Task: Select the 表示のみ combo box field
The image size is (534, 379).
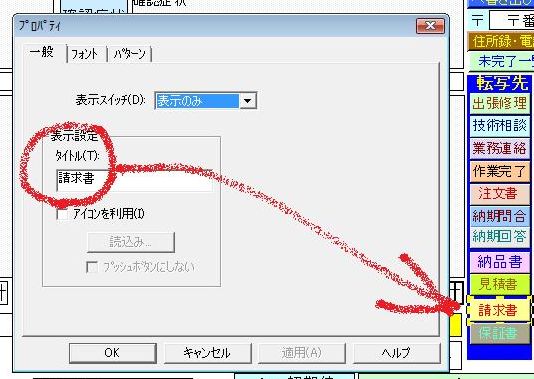Action: [x=205, y=101]
